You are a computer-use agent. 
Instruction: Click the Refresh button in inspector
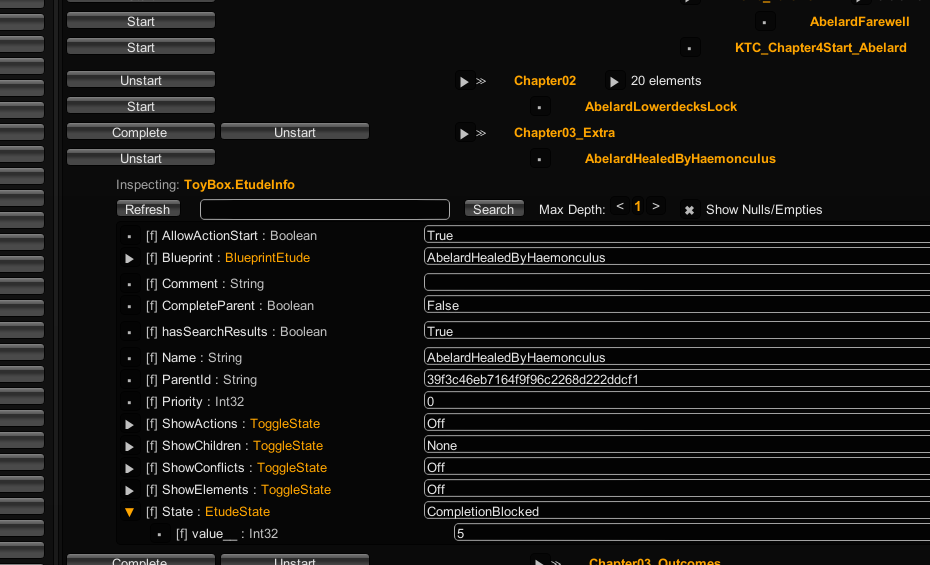148,209
